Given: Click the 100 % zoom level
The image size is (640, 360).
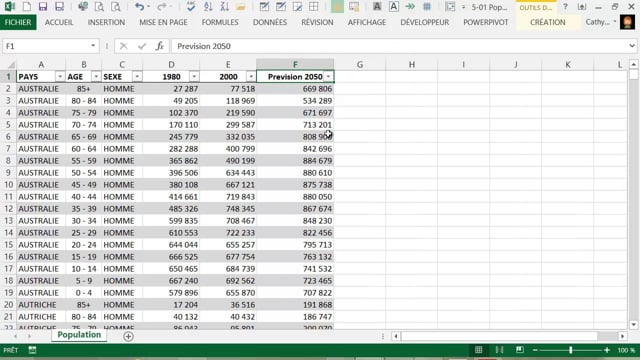Looking at the screenshot, I should pyautogui.click(x=626, y=350).
